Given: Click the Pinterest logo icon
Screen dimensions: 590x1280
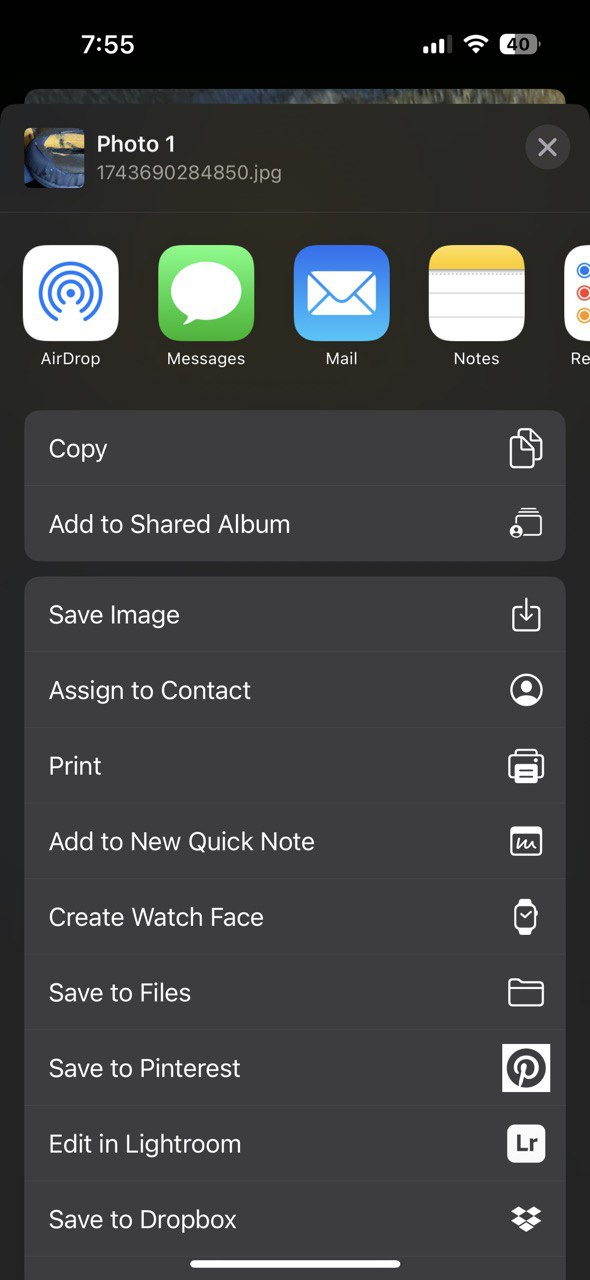Looking at the screenshot, I should [526, 1068].
